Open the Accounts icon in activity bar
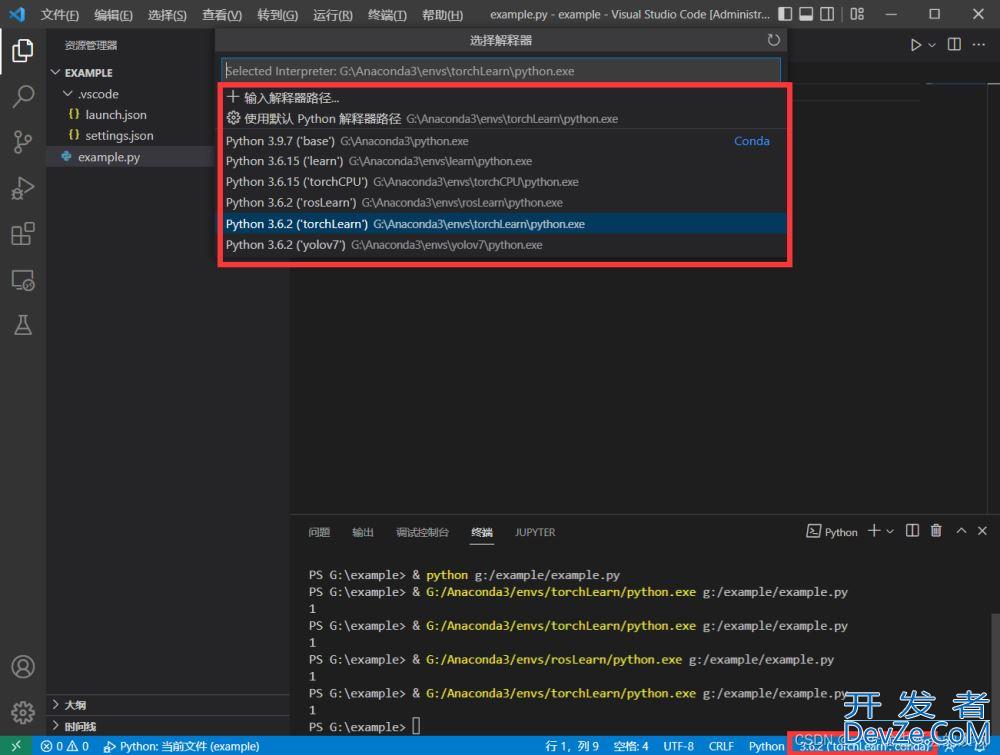Viewport: 1000px width, 755px height. (22, 666)
